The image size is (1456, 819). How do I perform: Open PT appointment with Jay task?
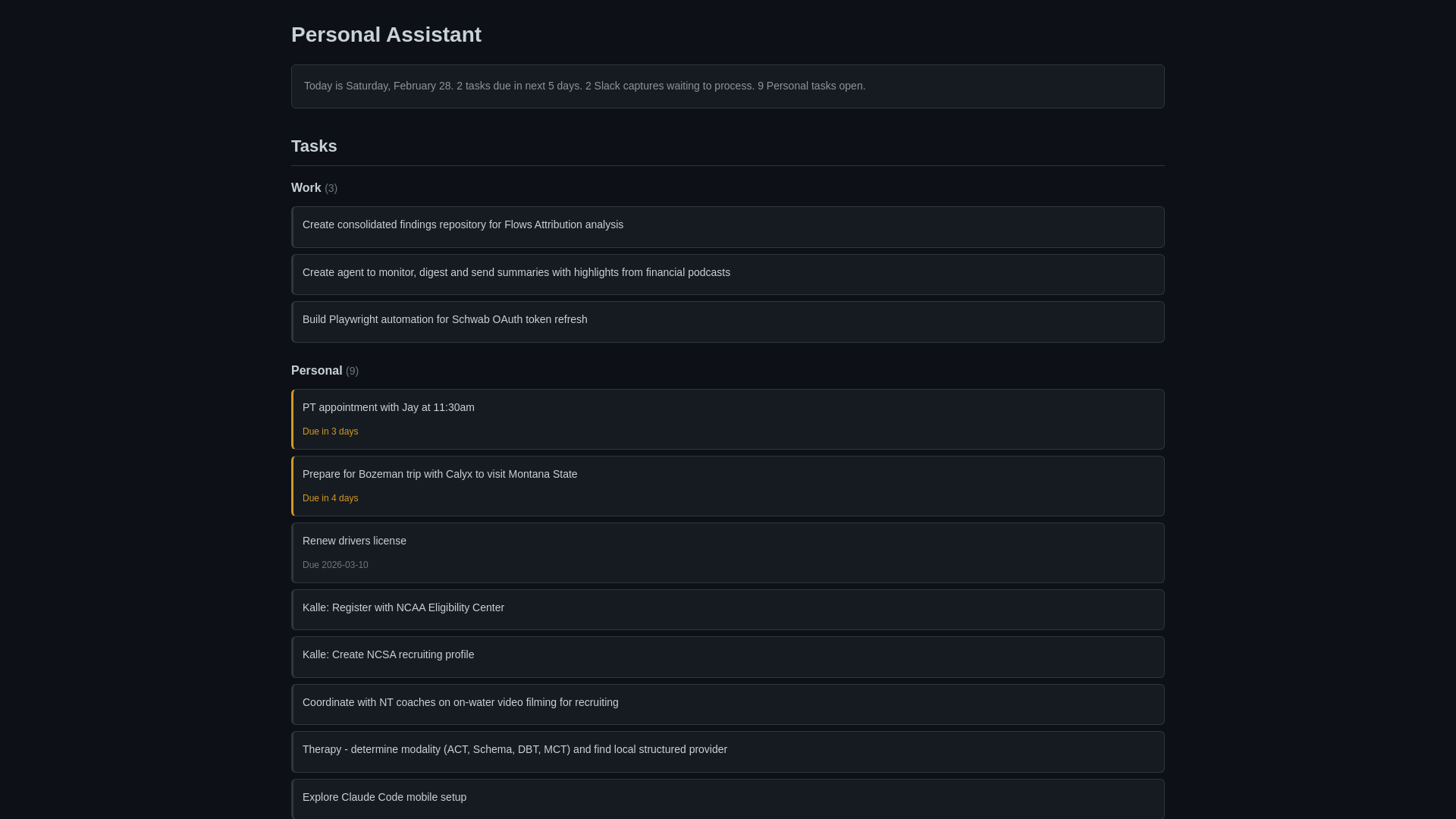click(x=388, y=408)
